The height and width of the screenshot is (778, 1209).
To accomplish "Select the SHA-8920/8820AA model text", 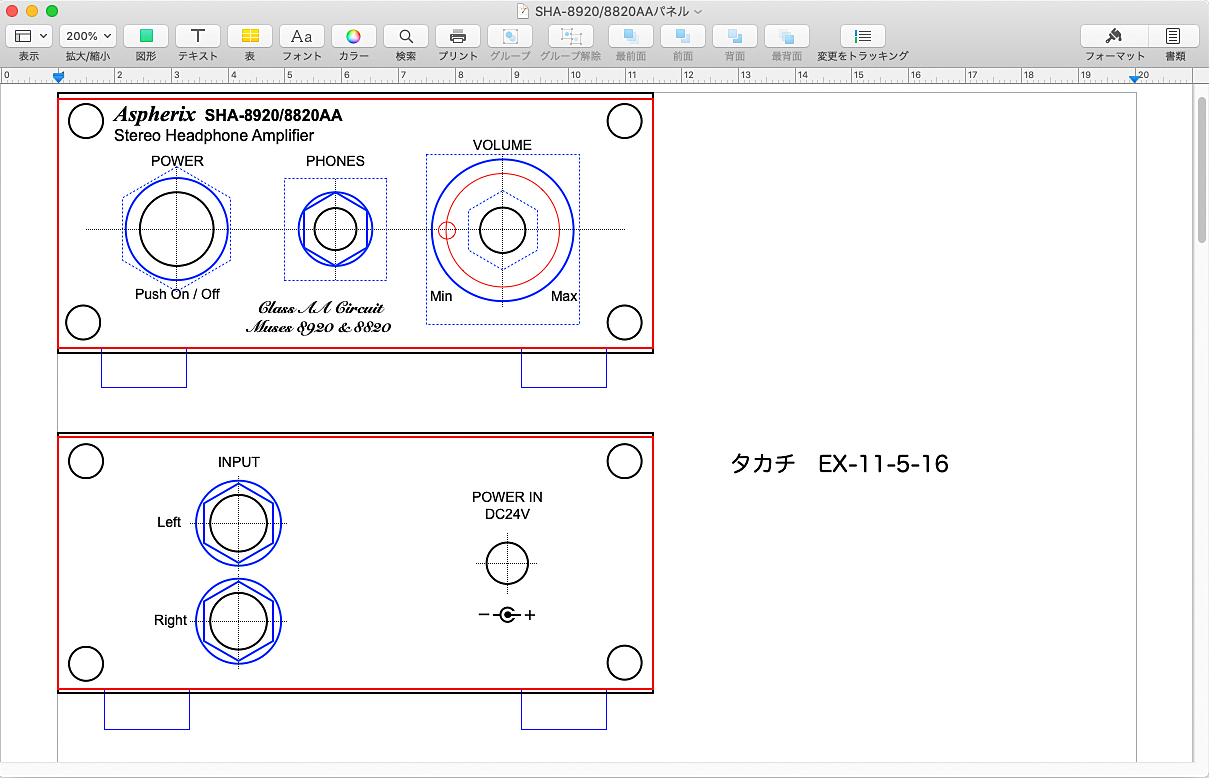I will [x=273, y=115].
